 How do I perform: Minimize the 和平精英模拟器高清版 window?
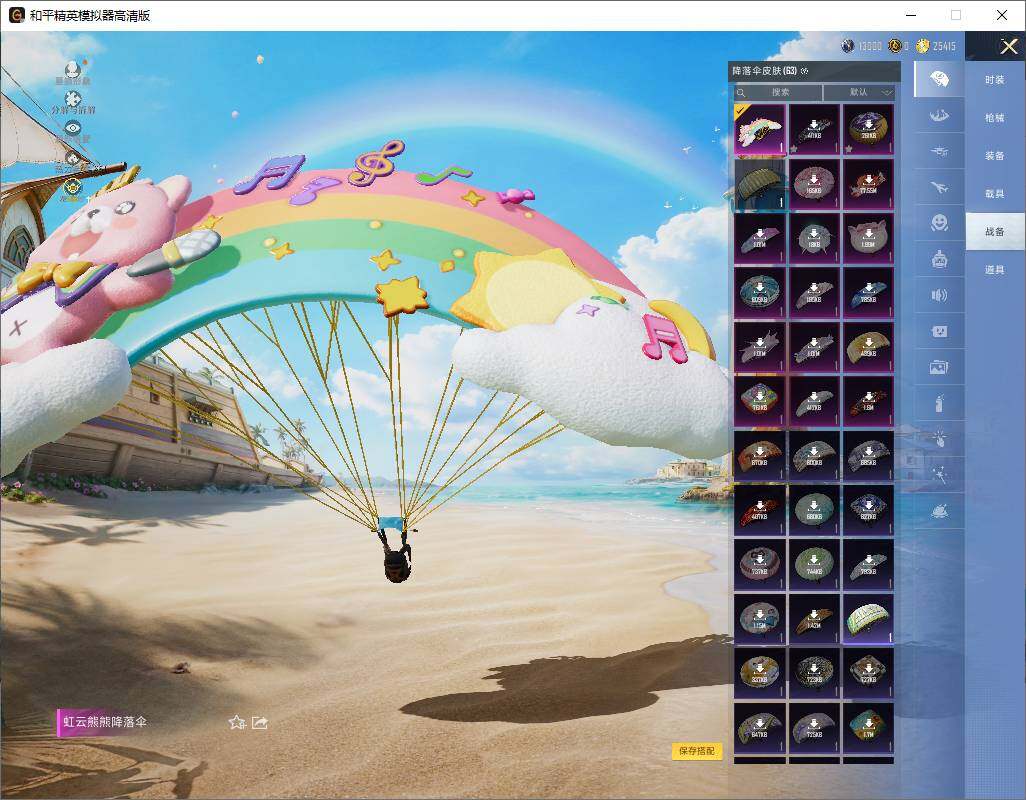[x=911, y=15]
